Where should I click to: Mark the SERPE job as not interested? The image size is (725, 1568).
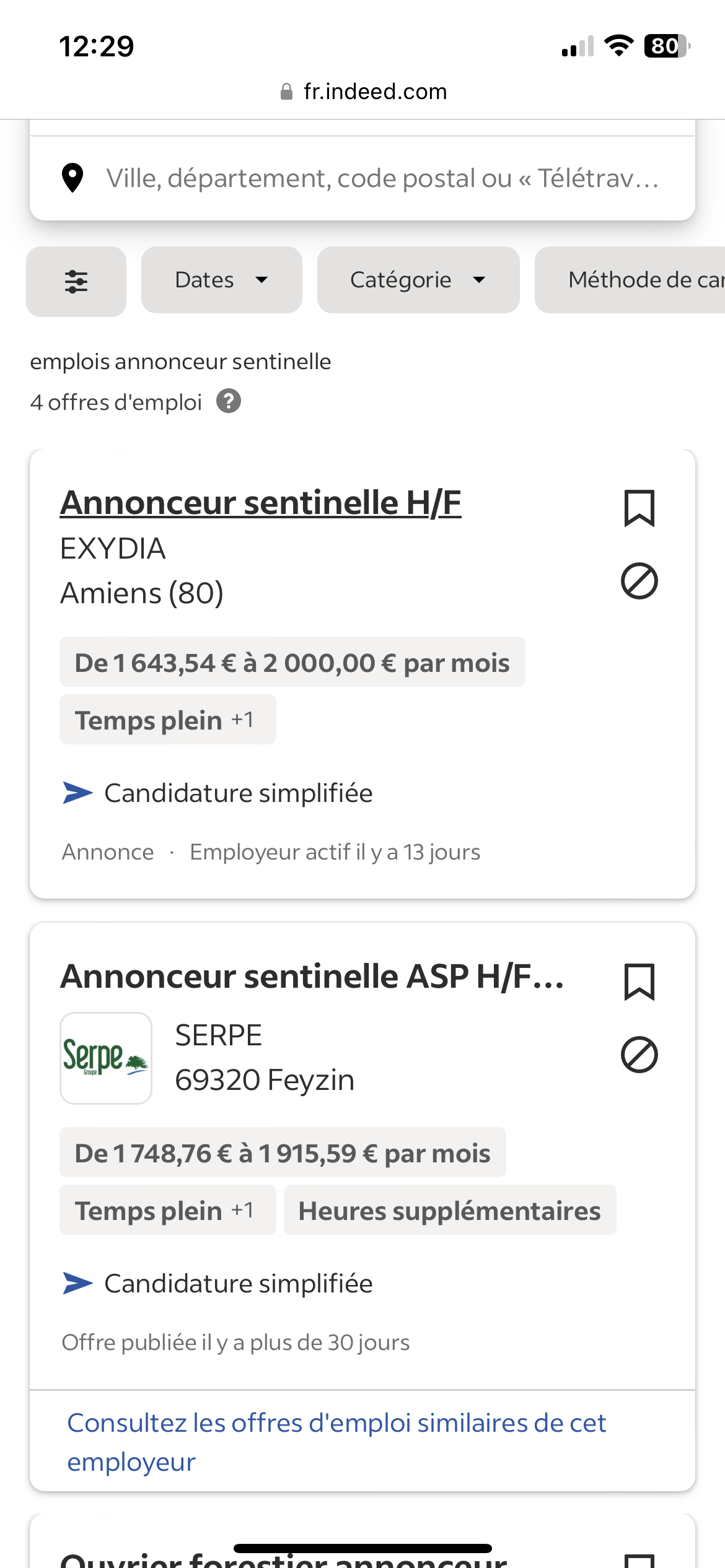pyautogui.click(x=639, y=1055)
